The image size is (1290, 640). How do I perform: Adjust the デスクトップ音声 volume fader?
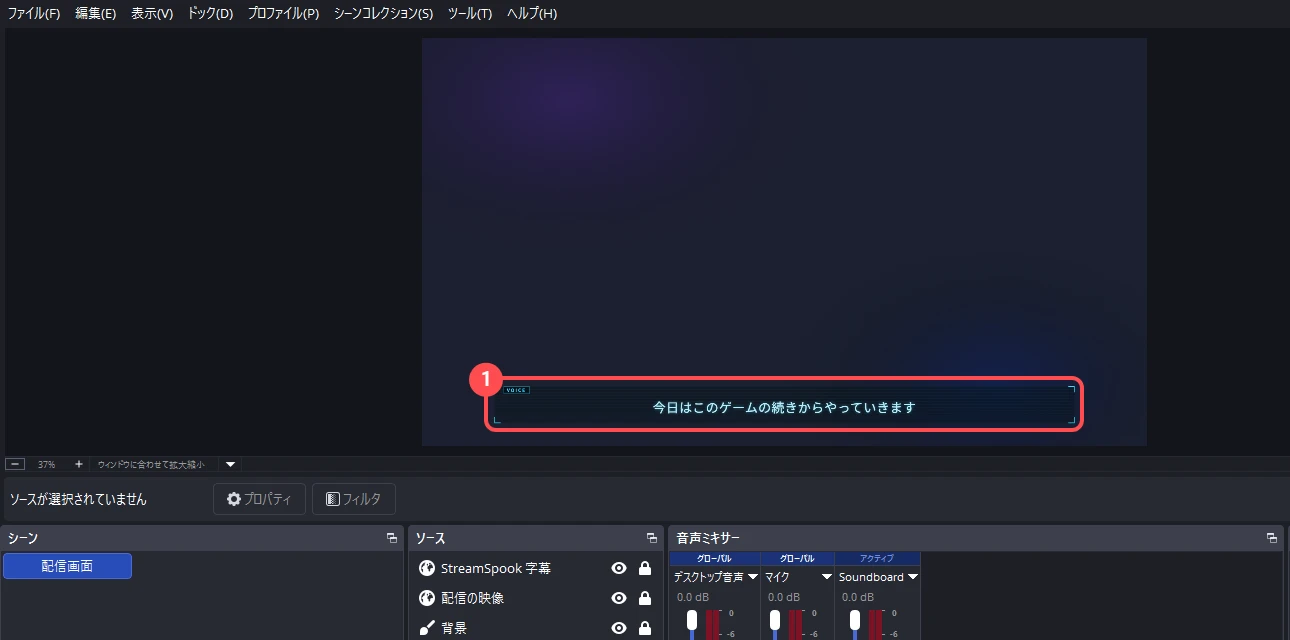coord(691,620)
